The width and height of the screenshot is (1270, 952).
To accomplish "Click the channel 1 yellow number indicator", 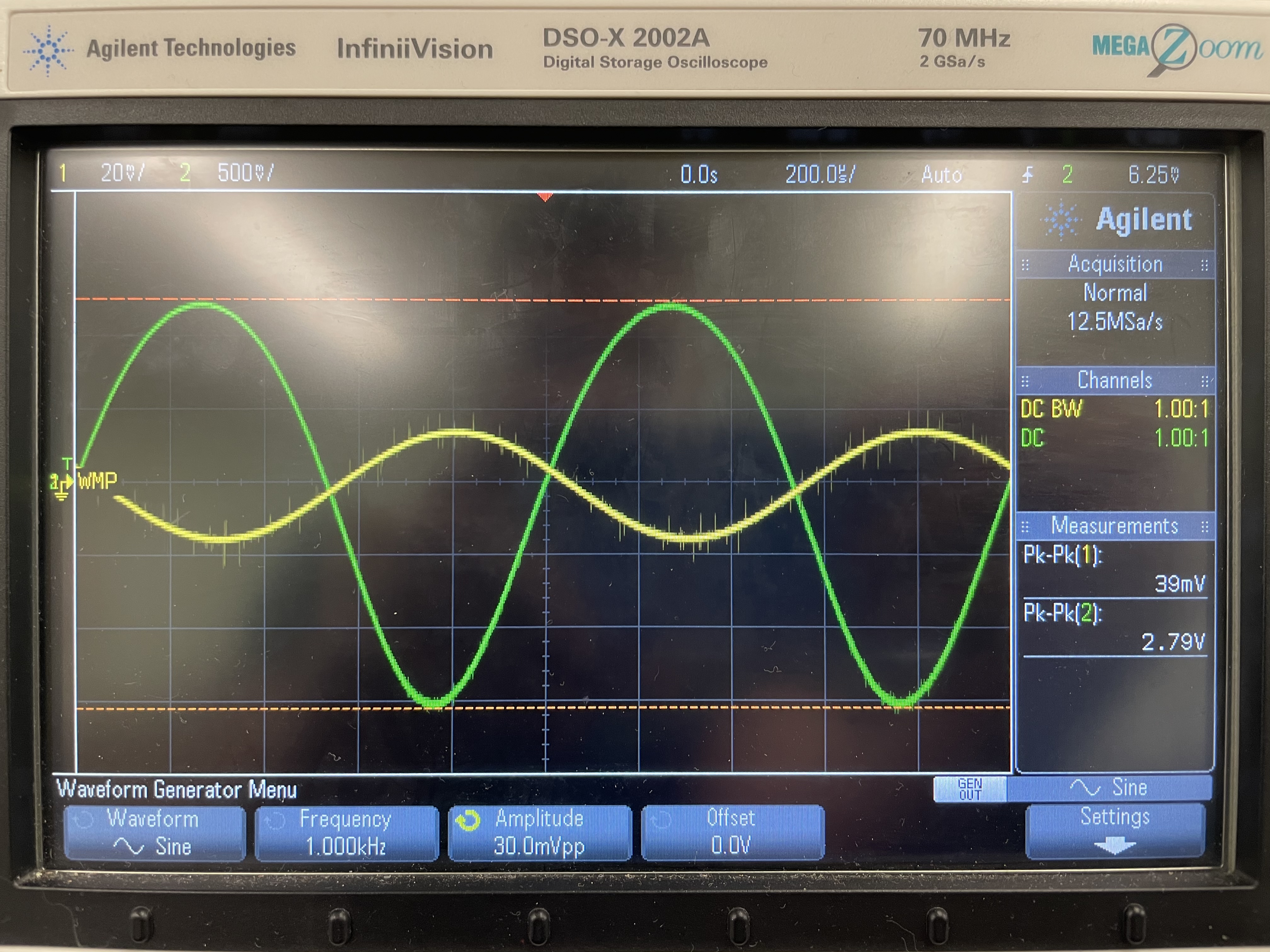I will click(63, 172).
